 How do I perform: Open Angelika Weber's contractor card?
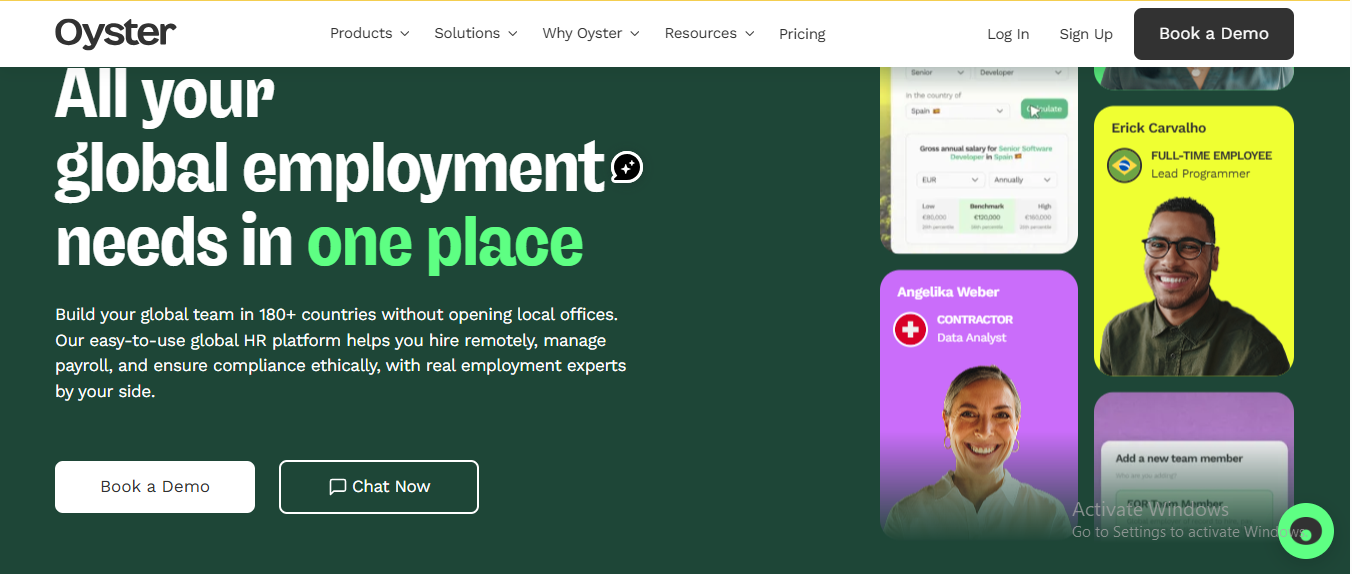click(979, 405)
